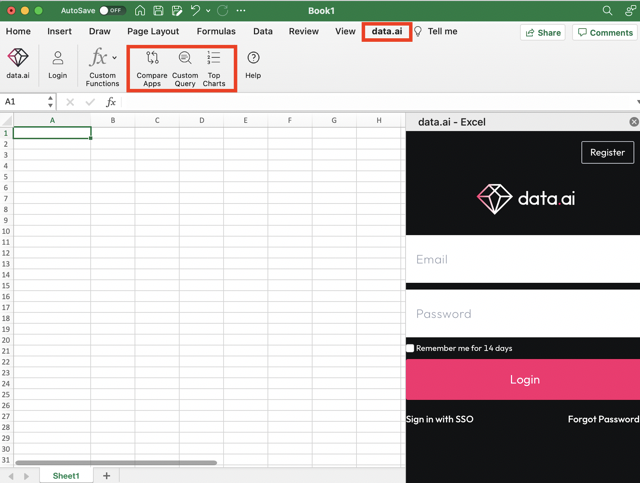
Task: Click the Save icon in title bar
Action: [158, 11]
